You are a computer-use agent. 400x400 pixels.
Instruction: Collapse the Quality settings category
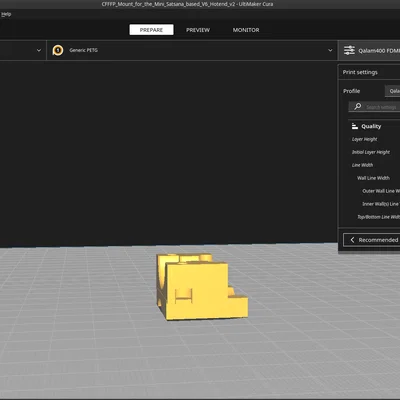[374, 126]
